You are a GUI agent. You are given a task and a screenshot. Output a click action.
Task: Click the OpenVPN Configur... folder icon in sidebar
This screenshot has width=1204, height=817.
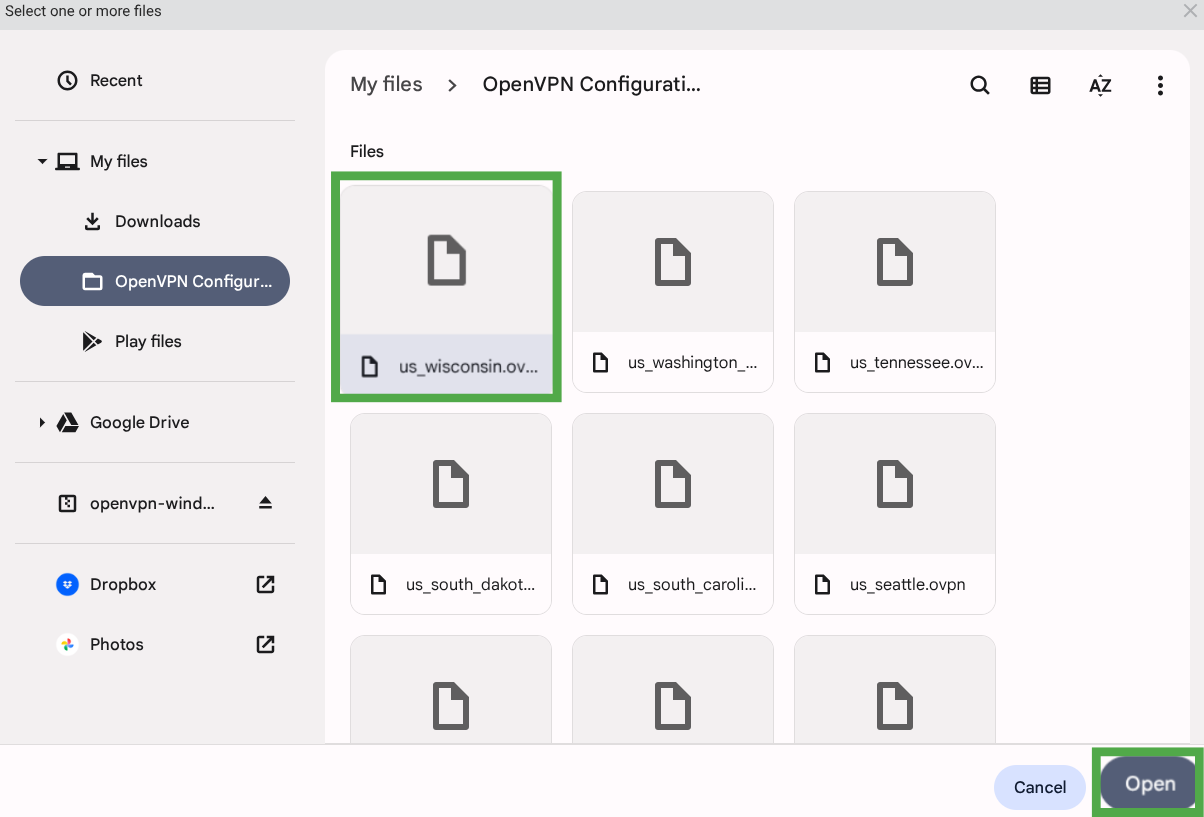pyautogui.click(x=92, y=281)
